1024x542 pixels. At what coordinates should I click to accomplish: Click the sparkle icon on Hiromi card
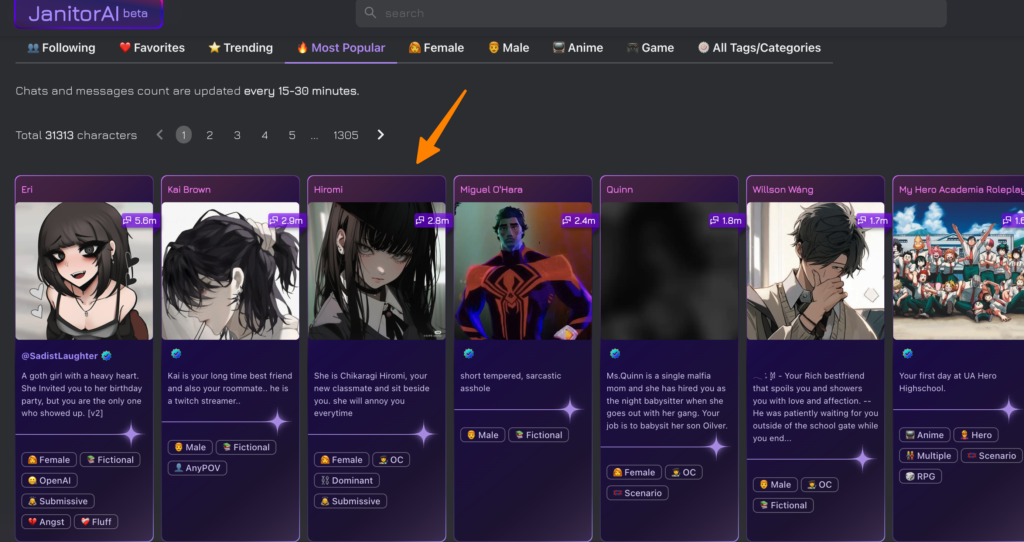[x=424, y=433]
